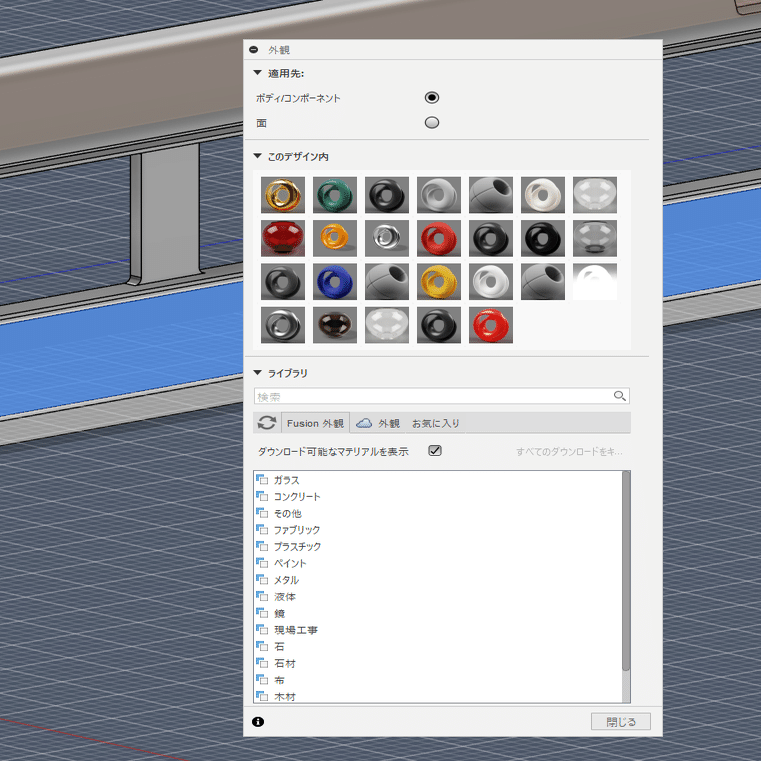Screen dimensions: 761x761
Task: Choose the blue ring material thumbnail
Action: pos(335,281)
